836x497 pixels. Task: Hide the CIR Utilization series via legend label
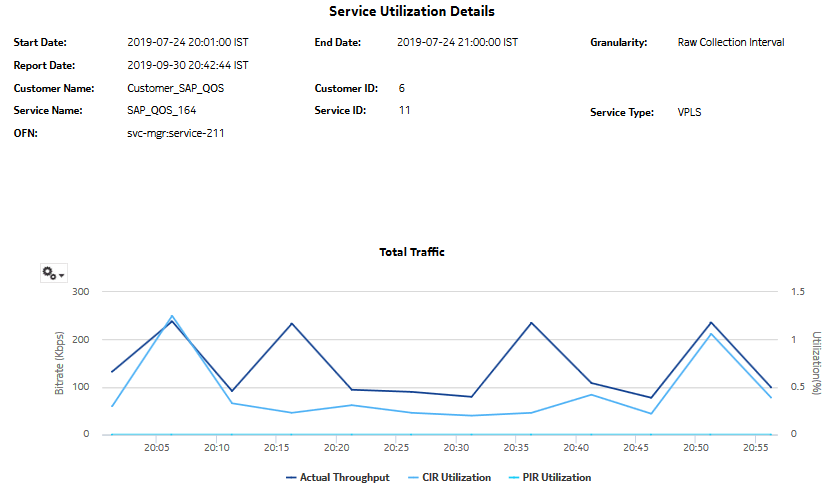point(454,478)
